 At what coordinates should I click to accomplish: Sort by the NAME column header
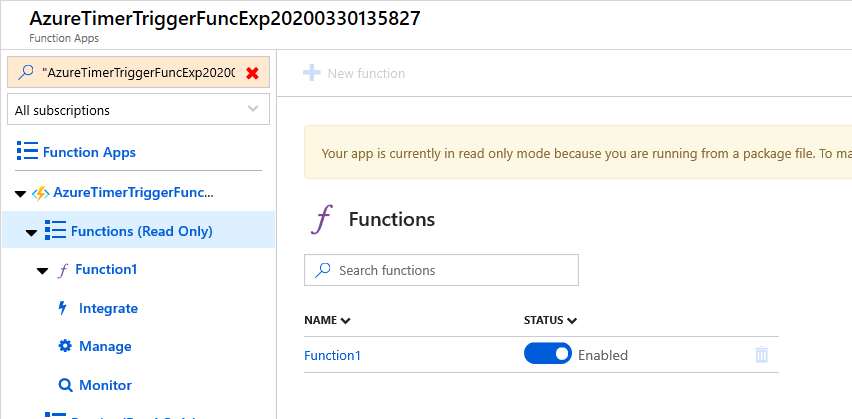[x=327, y=320]
